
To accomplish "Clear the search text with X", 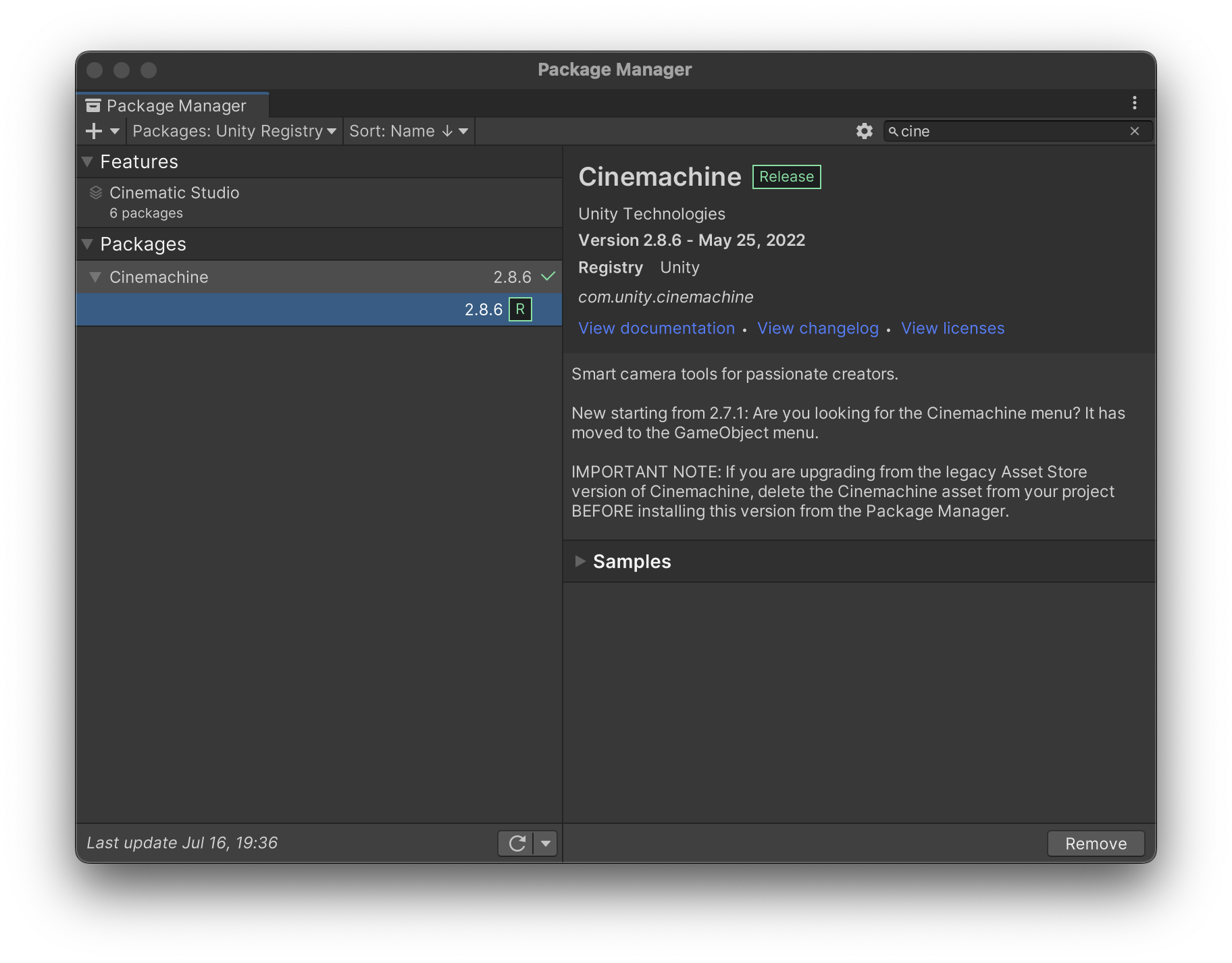I will (1135, 131).
